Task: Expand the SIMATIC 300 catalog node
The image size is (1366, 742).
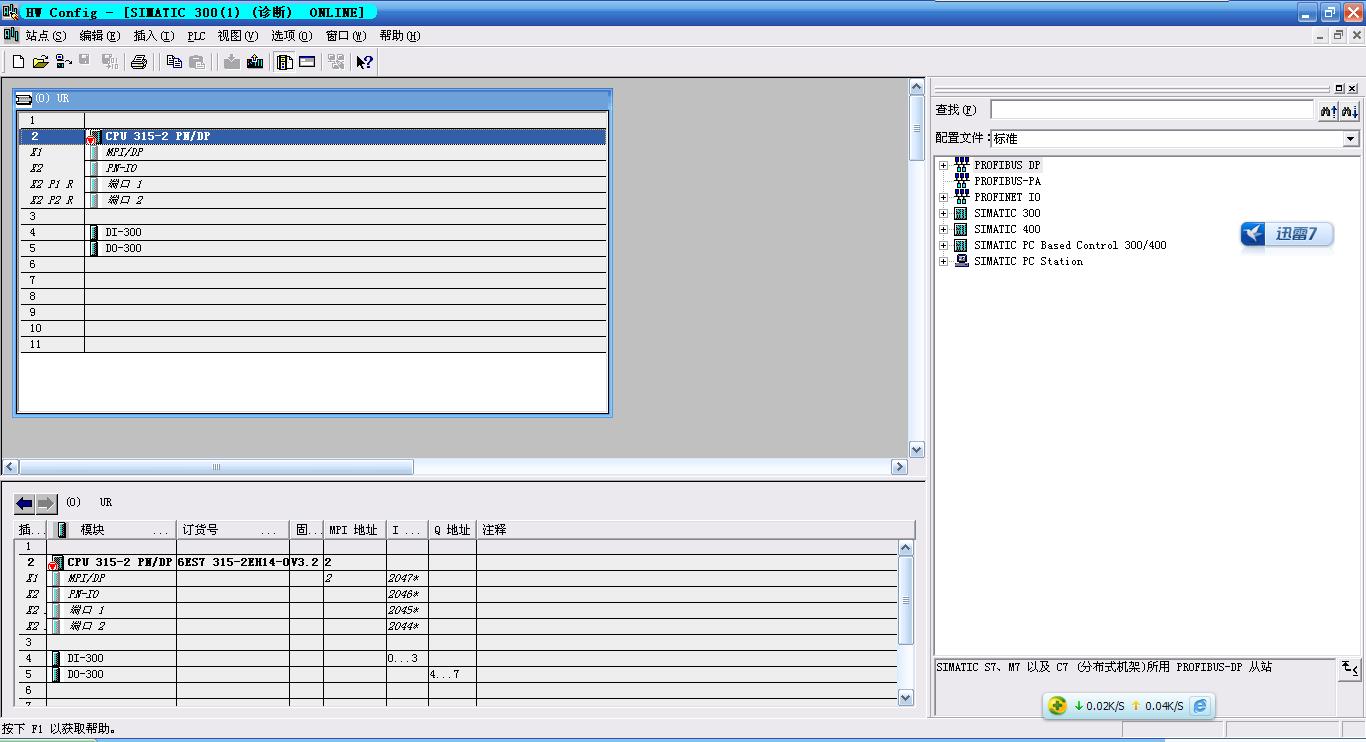Action: (x=943, y=214)
